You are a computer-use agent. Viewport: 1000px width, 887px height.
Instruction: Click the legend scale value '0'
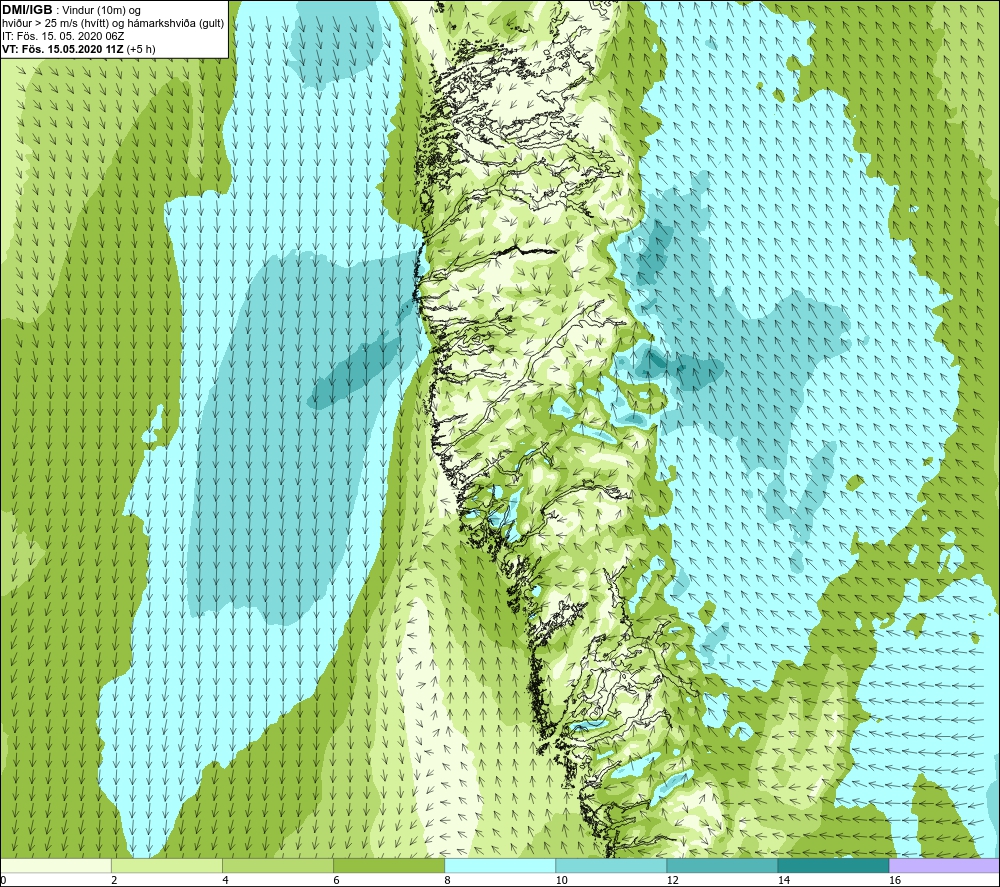point(3,881)
